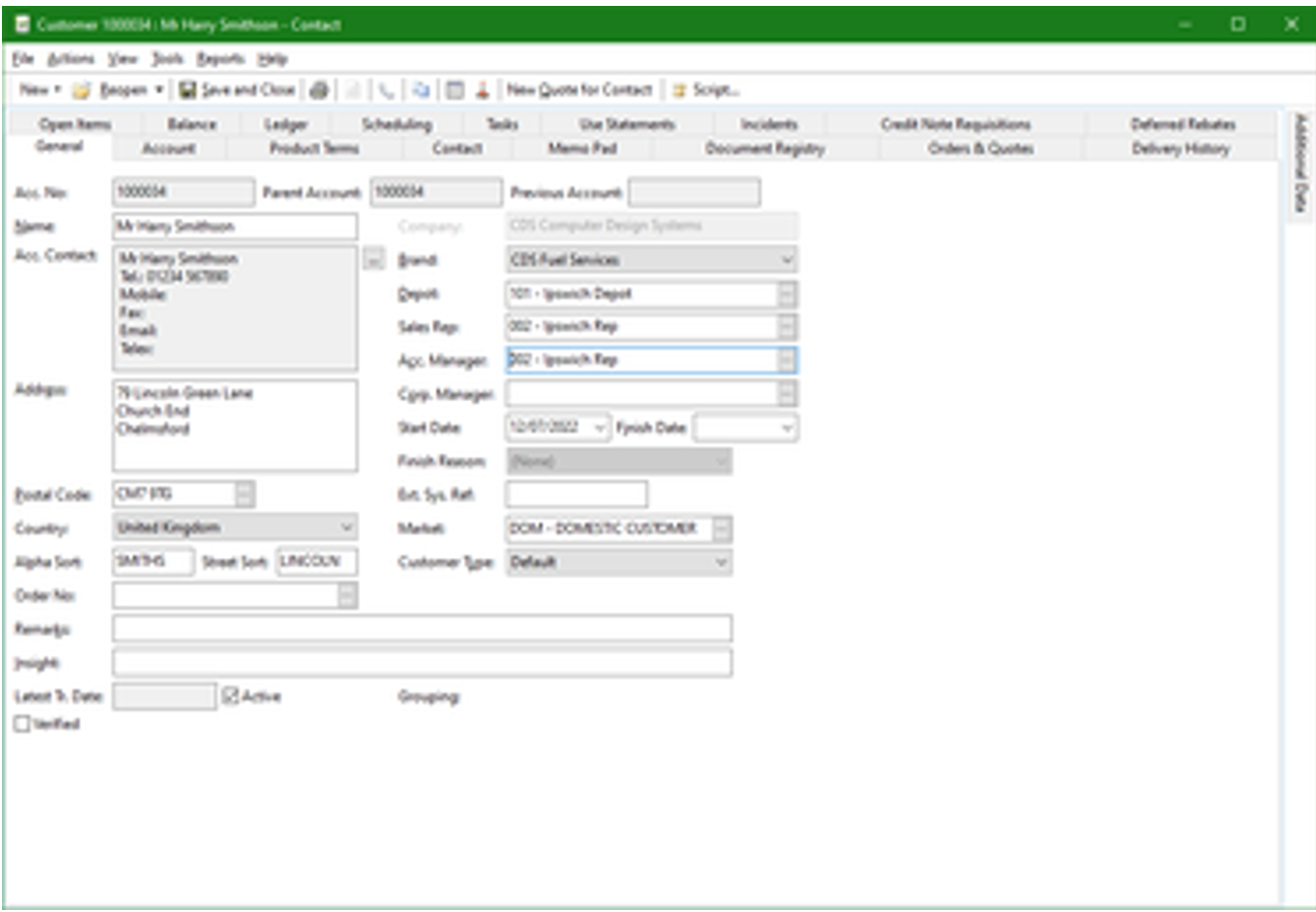Open the Start Date picker dropdown
The image size is (1316, 912).
tap(599, 428)
